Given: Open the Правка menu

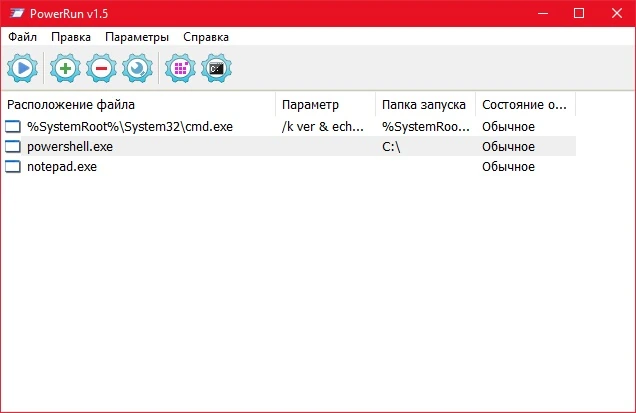Looking at the screenshot, I should (71, 37).
